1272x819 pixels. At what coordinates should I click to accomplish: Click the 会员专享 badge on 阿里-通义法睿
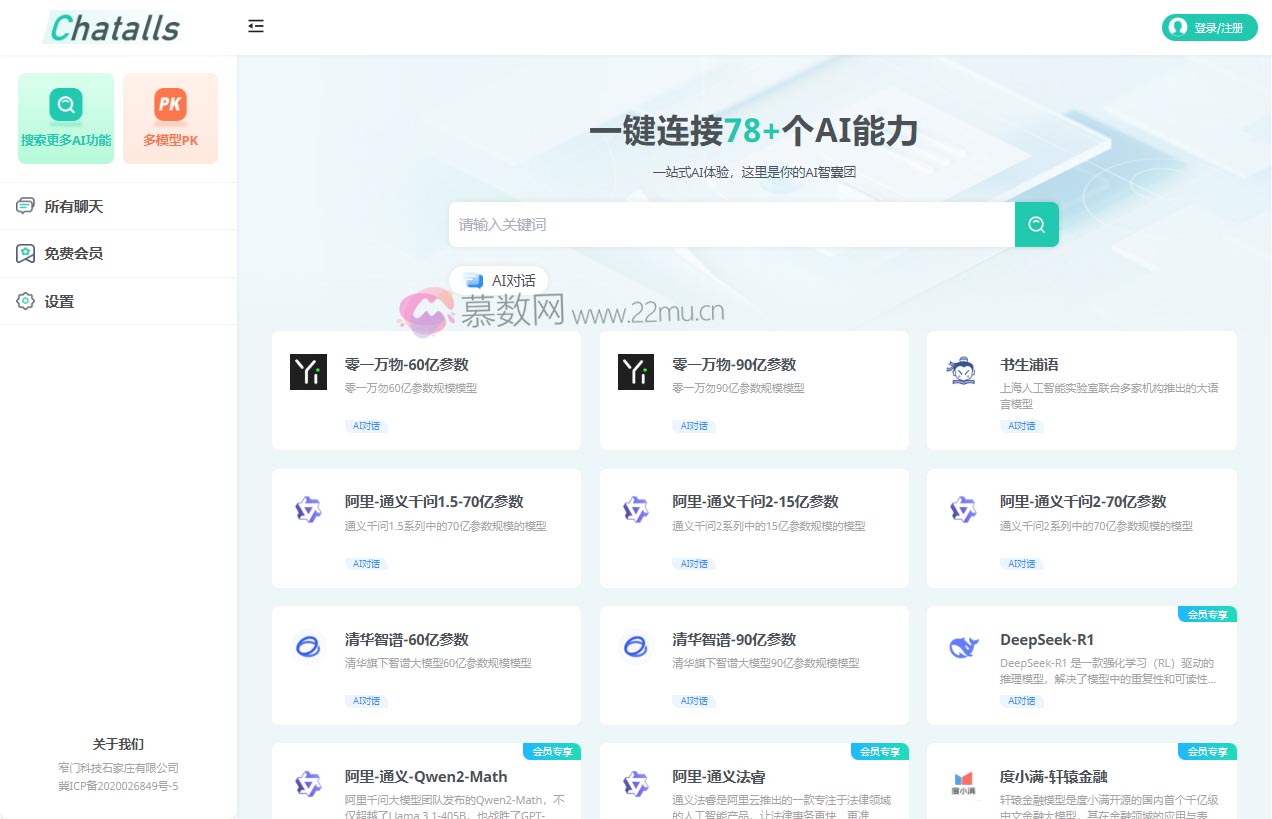point(879,751)
